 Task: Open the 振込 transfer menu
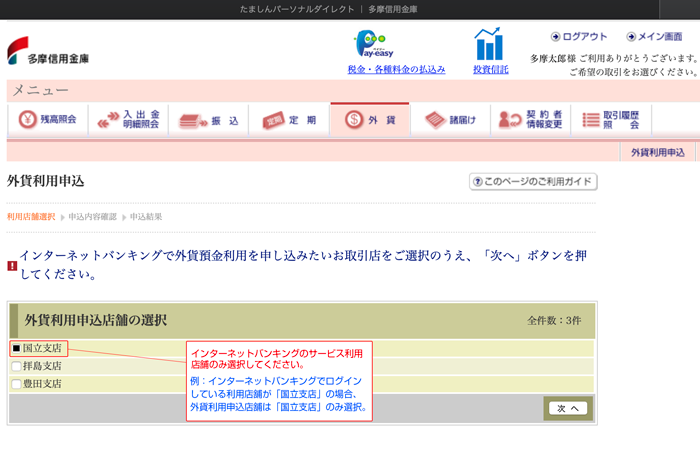[x=208, y=120]
